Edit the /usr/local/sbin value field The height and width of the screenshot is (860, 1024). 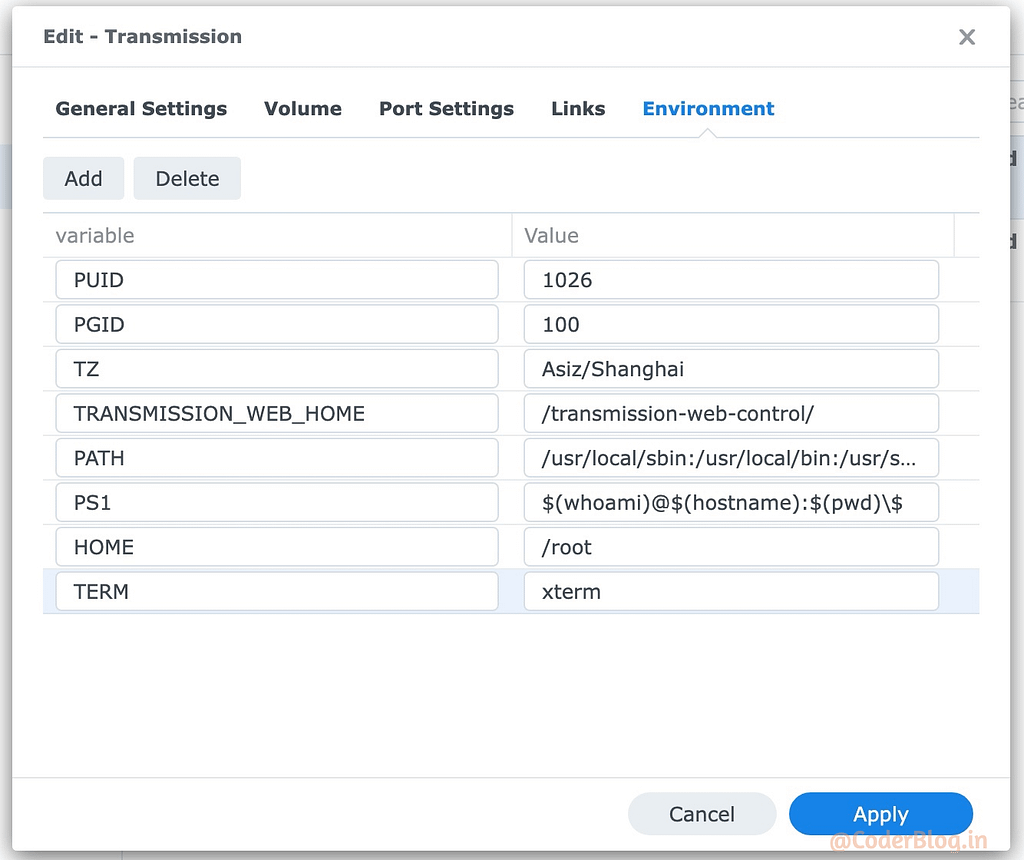pos(731,458)
